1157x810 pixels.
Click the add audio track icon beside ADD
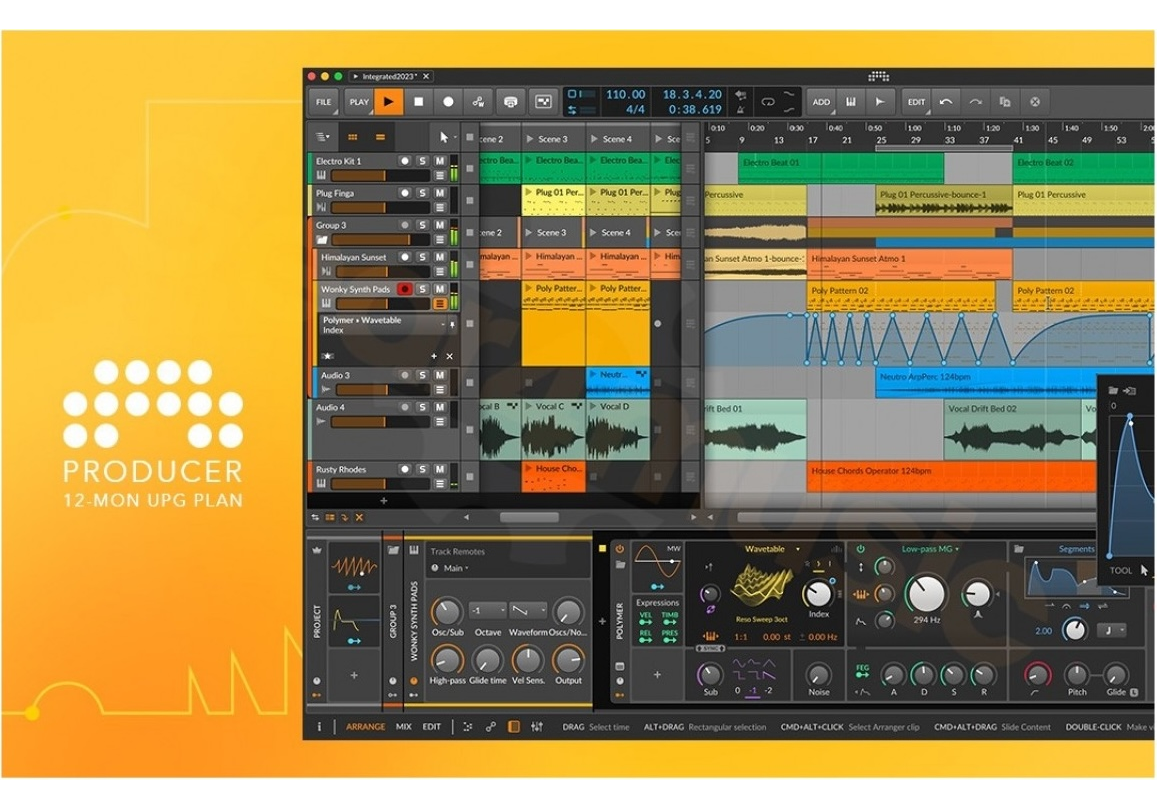coord(880,102)
